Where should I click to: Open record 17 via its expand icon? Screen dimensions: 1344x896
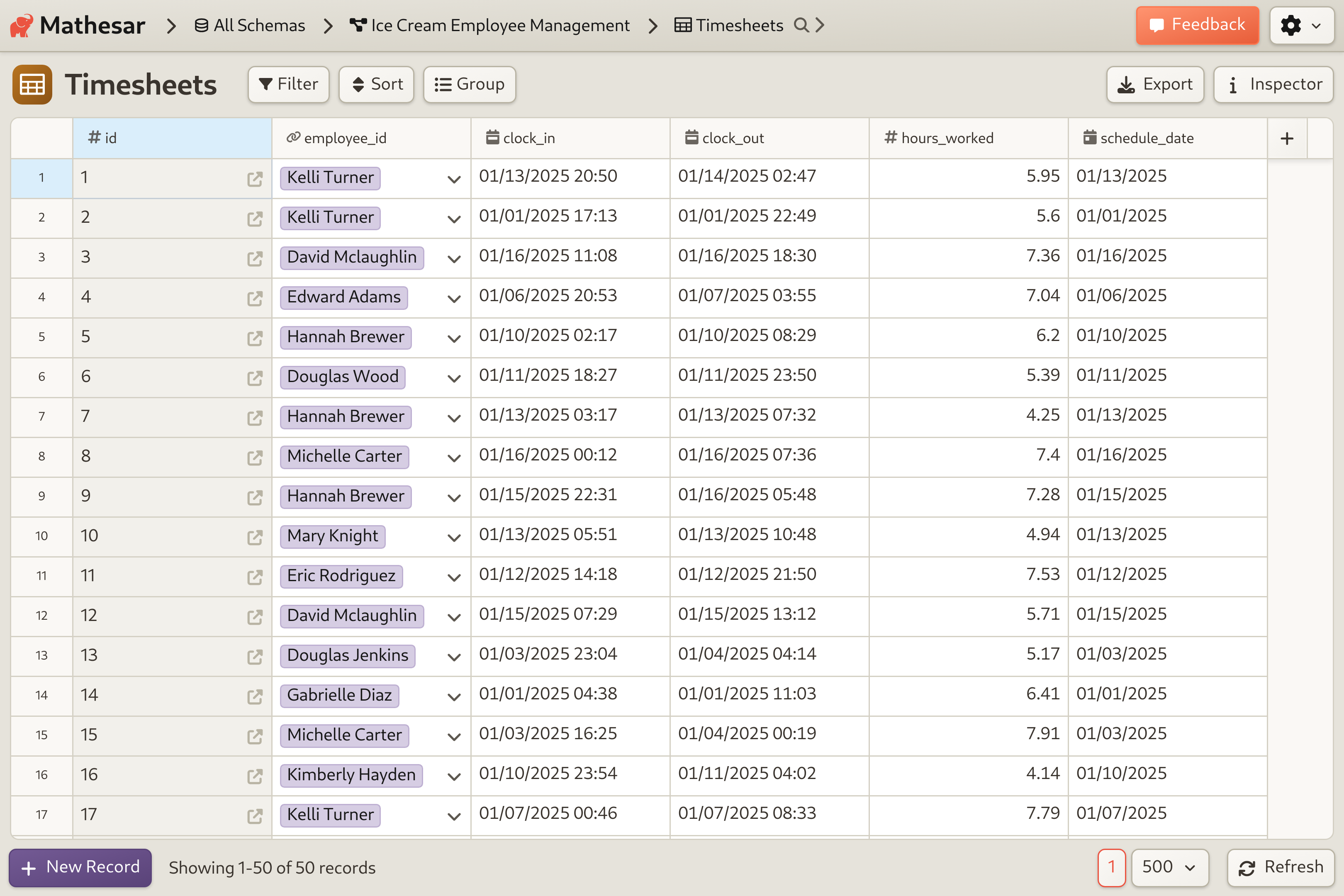pos(255,816)
